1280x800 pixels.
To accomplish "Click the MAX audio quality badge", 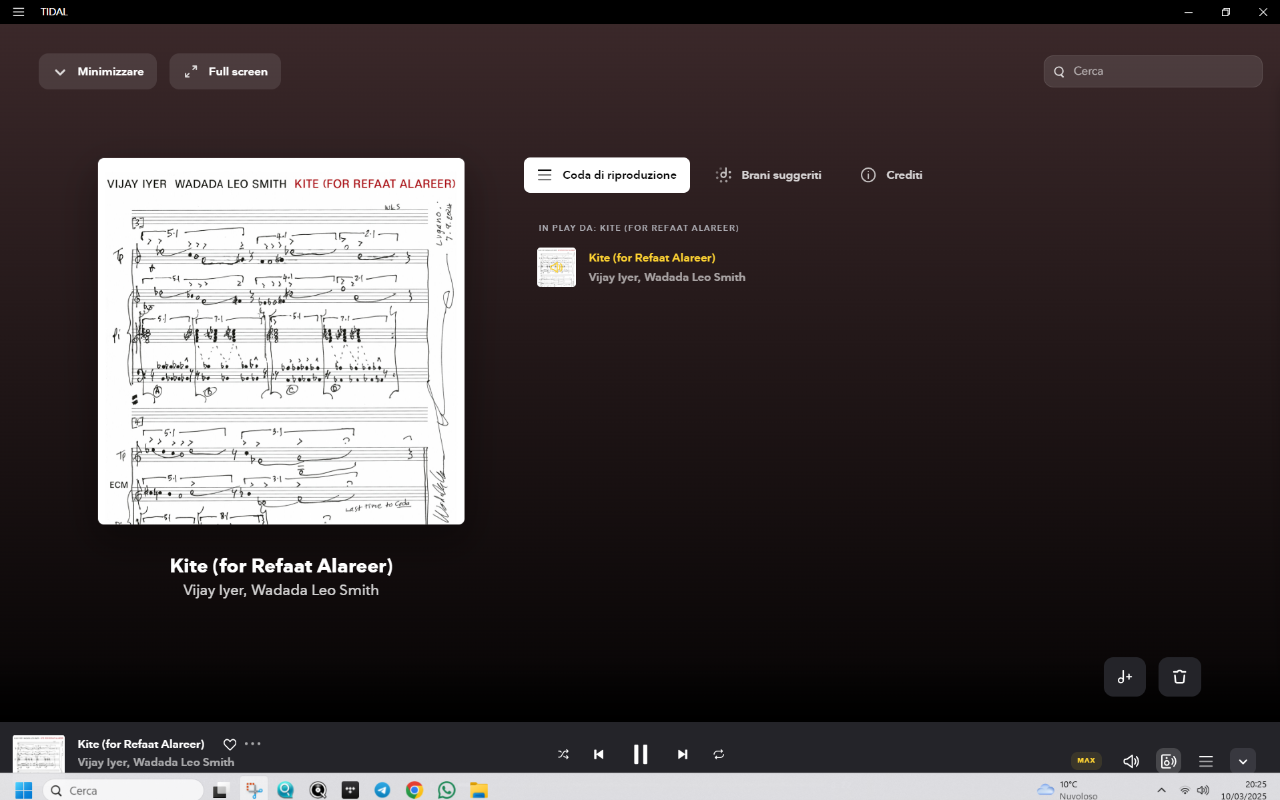I will coord(1086,761).
